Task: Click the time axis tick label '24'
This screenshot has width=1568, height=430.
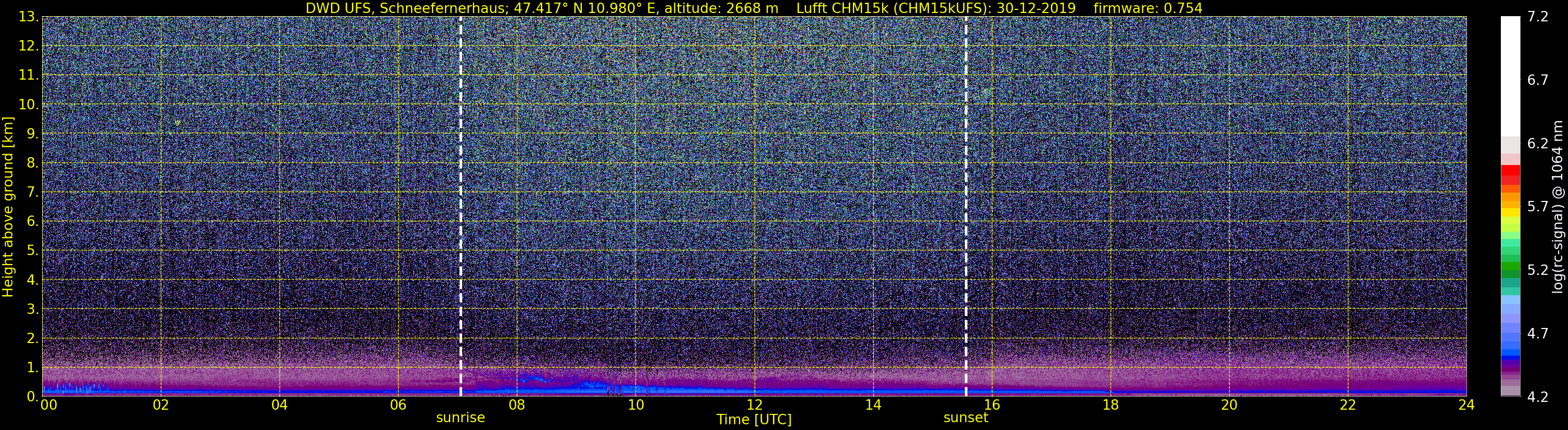Action: click(1467, 406)
